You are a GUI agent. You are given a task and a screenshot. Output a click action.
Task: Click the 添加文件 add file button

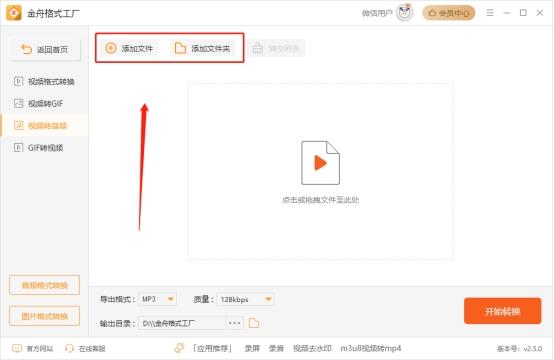129,48
